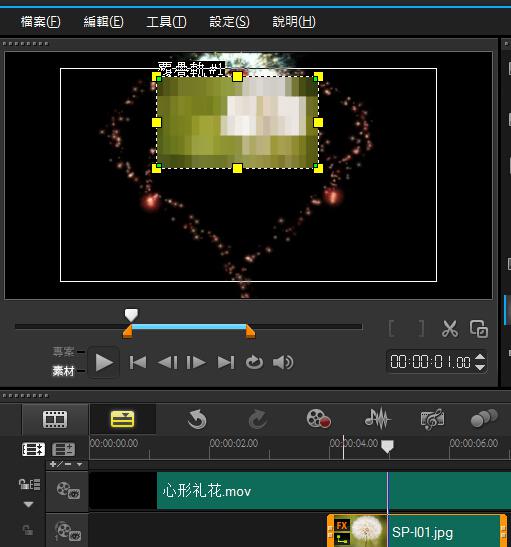The width and height of the screenshot is (511, 547).
Task: Cut clip with the scissors icon
Action: pyautogui.click(x=450, y=329)
